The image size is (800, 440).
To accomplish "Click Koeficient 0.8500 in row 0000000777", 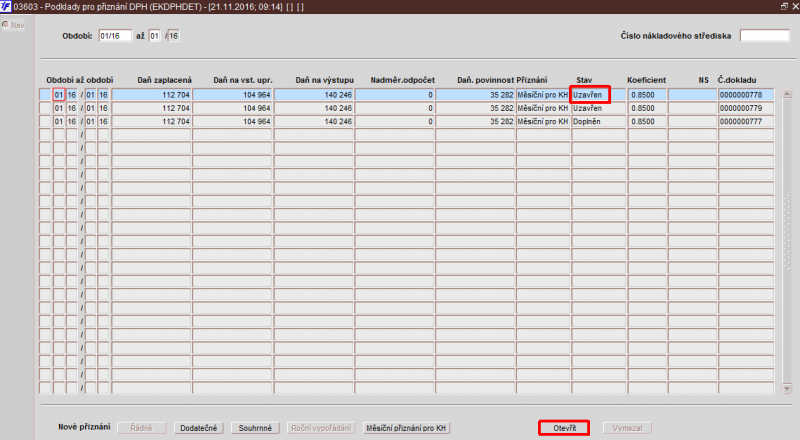I will coord(647,121).
